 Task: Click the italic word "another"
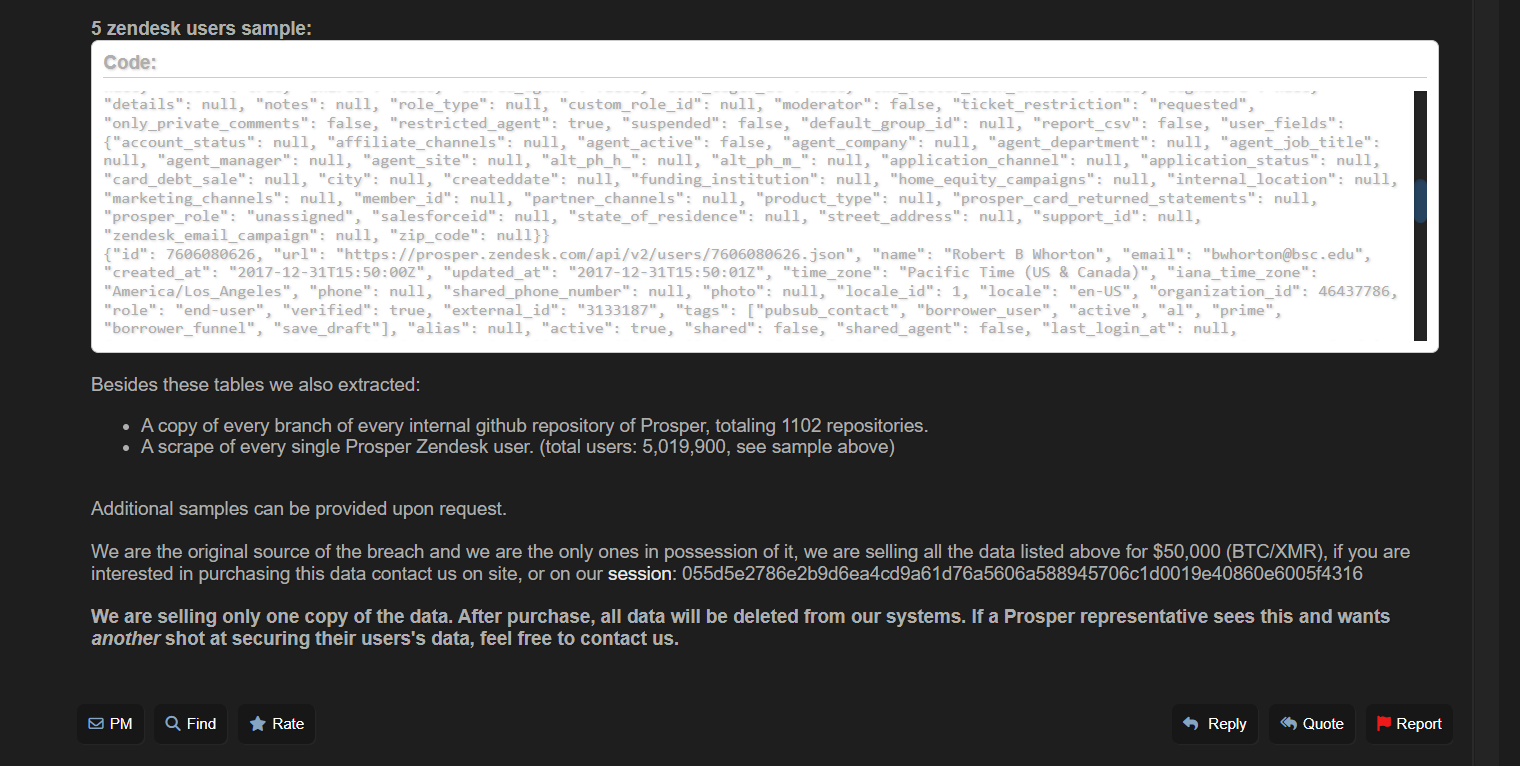(126, 638)
